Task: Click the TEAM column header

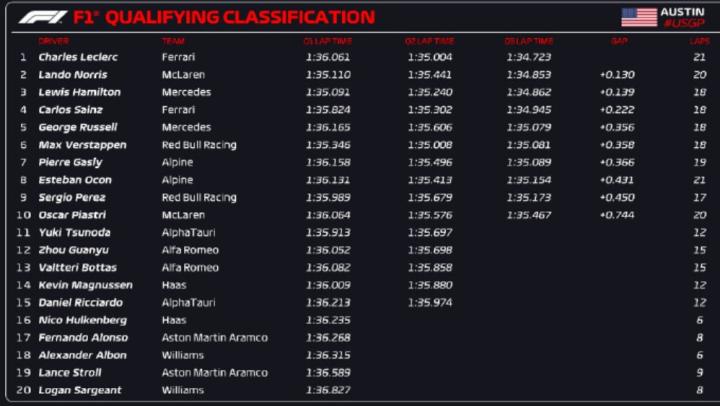Action: [172, 41]
